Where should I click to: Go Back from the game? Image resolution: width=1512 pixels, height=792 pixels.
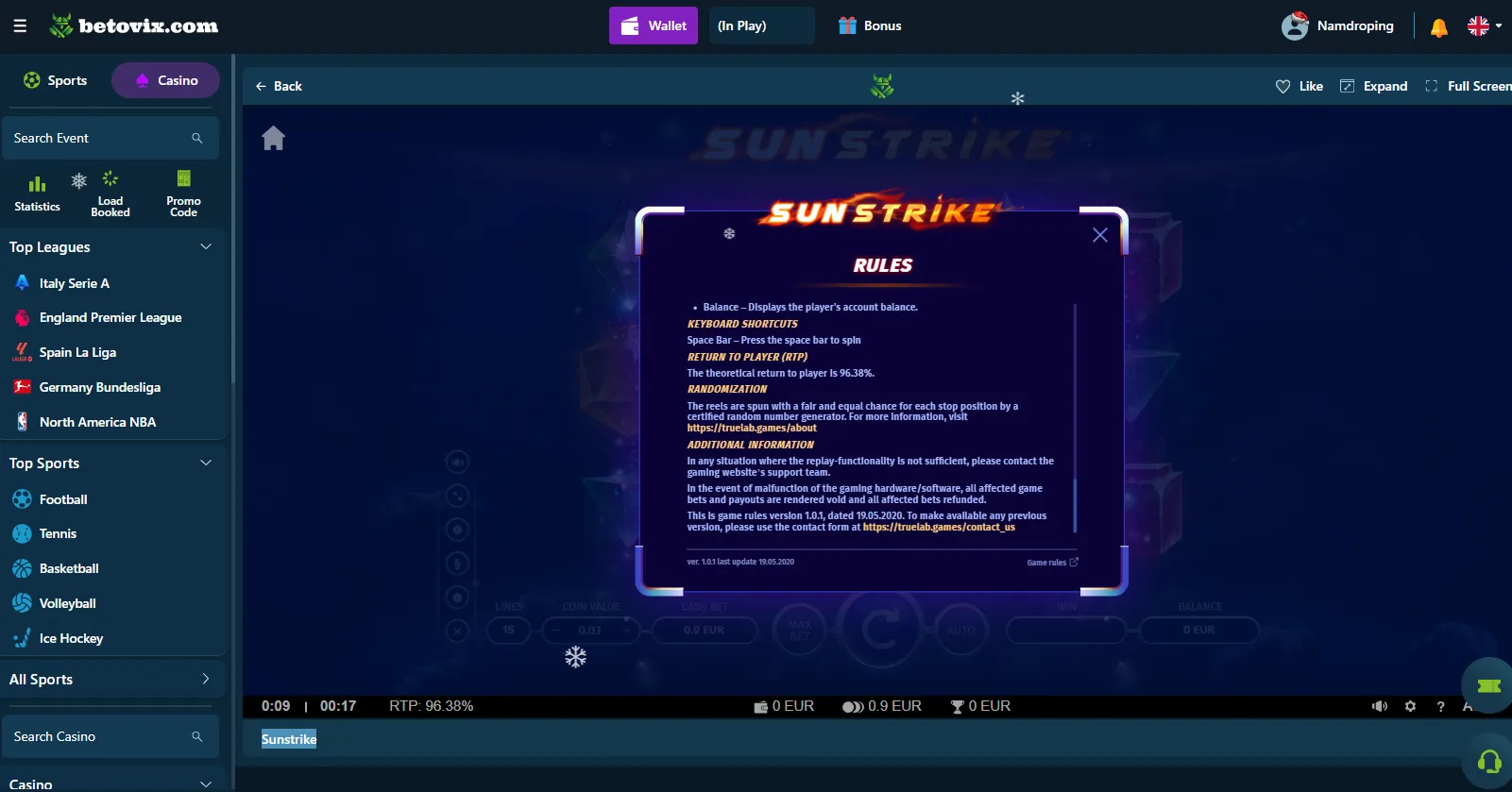coord(279,86)
